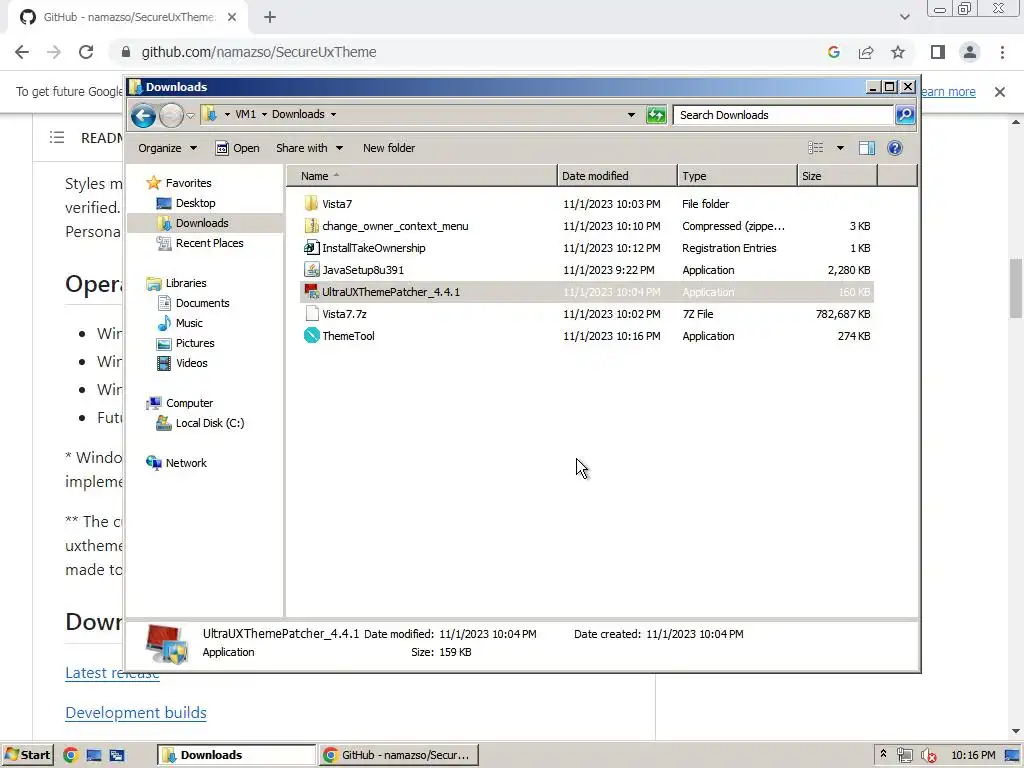
Task: Dismiss the Chrome notification bar
Action: [x=1000, y=92]
